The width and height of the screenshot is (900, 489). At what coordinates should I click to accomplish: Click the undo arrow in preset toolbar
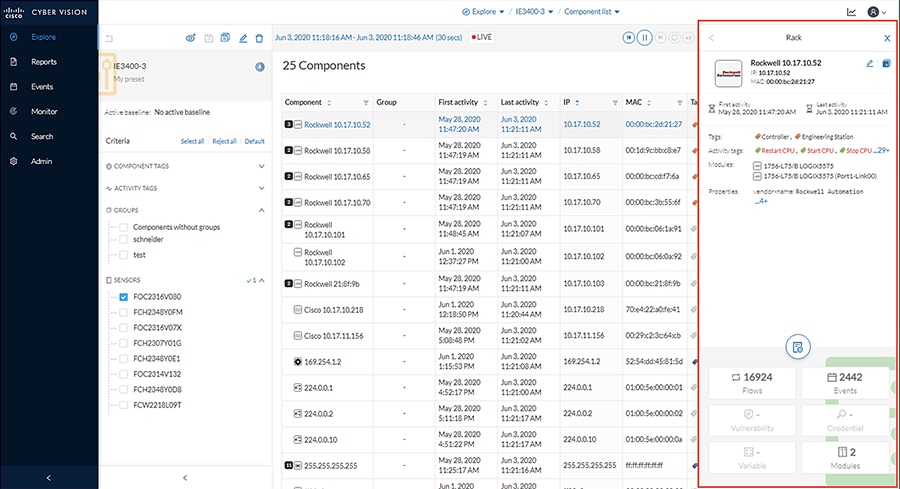coord(109,38)
